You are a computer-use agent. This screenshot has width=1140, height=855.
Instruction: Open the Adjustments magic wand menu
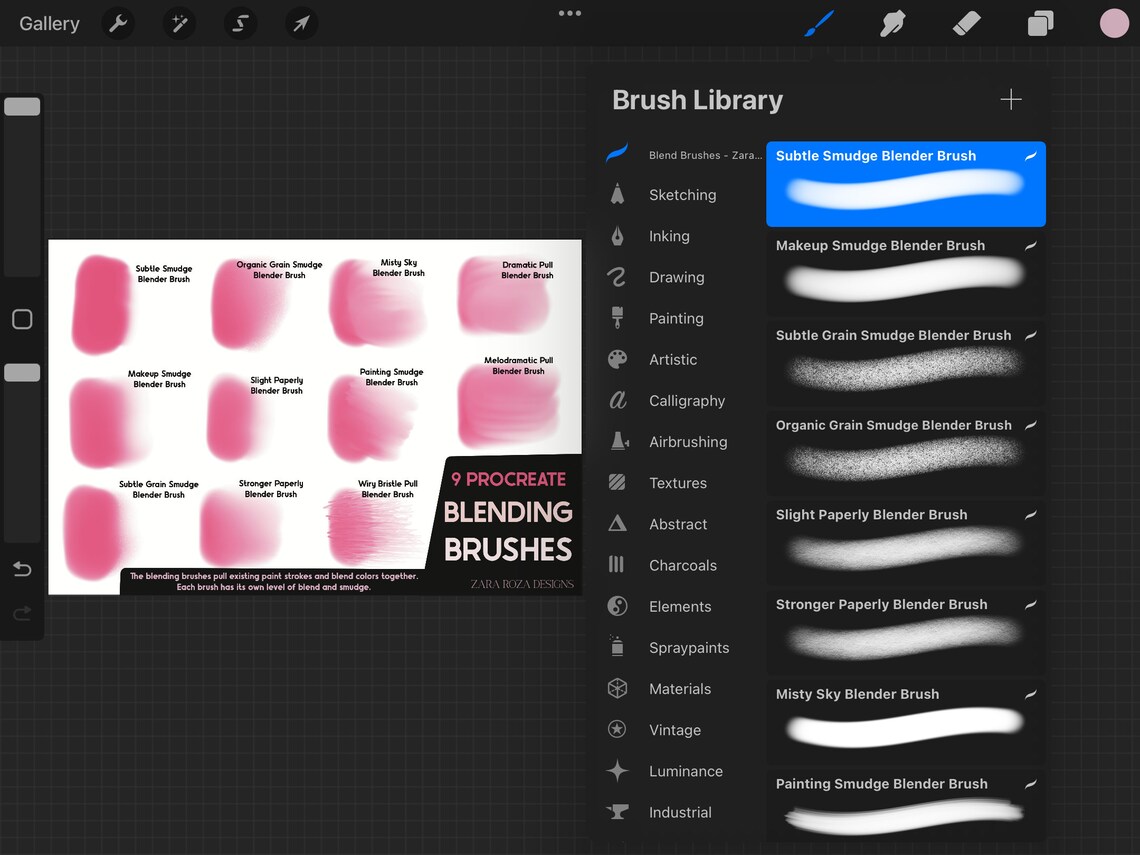pyautogui.click(x=179, y=24)
